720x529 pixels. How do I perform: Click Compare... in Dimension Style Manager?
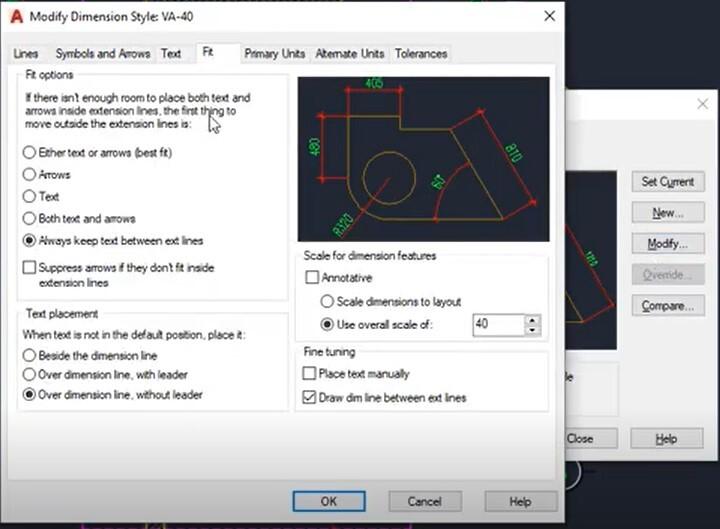[668, 306]
